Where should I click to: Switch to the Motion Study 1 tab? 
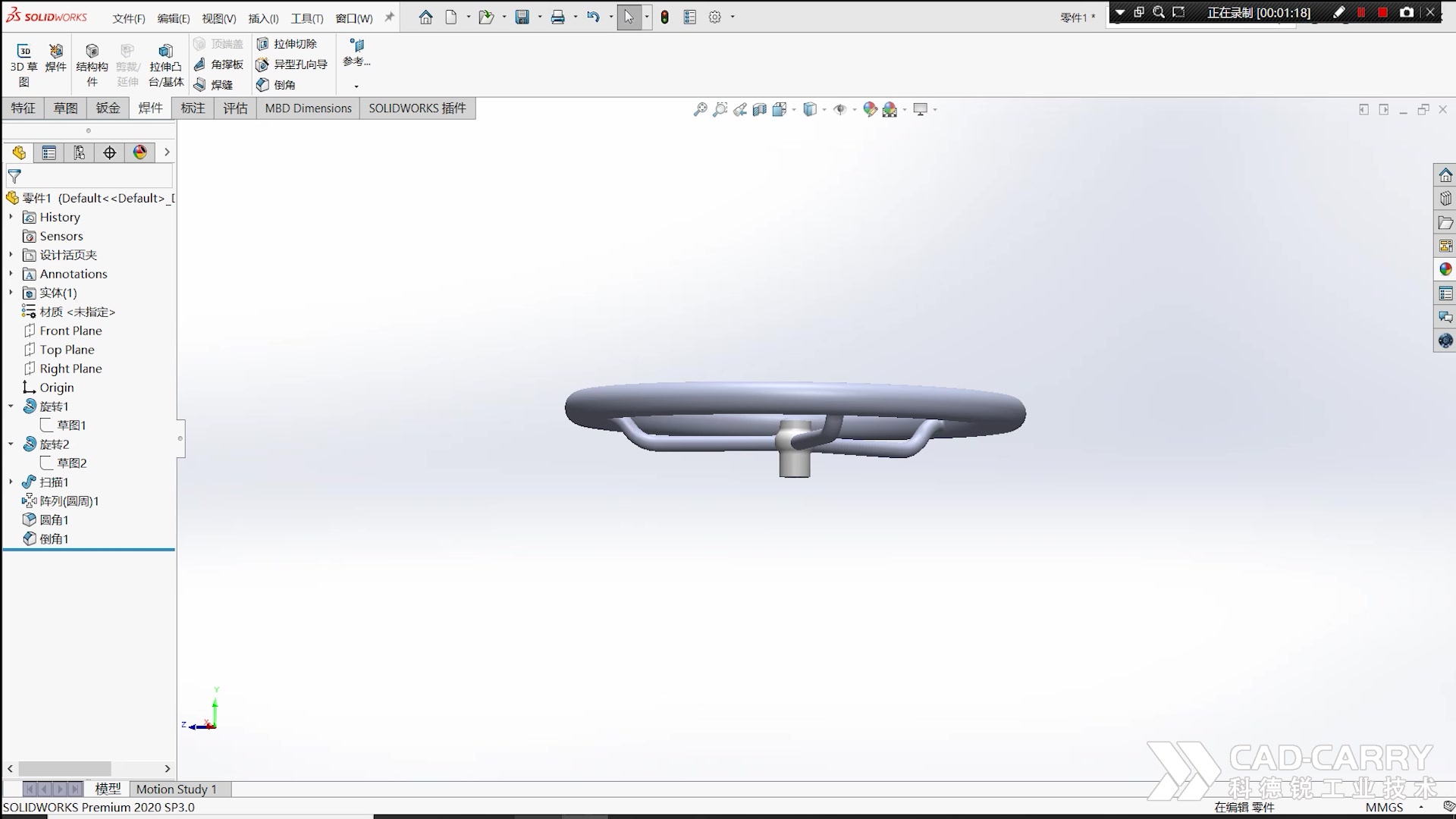[177, 789]
